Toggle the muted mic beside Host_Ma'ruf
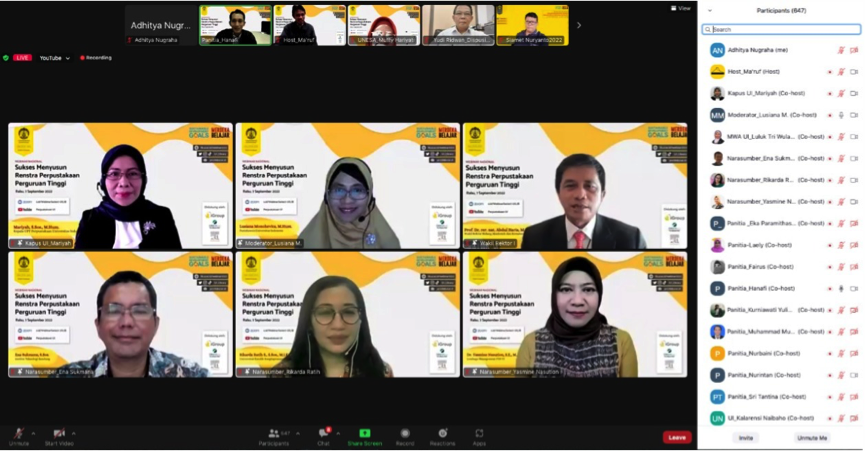This screenshot has height=451, width=865. click(841, 72)
